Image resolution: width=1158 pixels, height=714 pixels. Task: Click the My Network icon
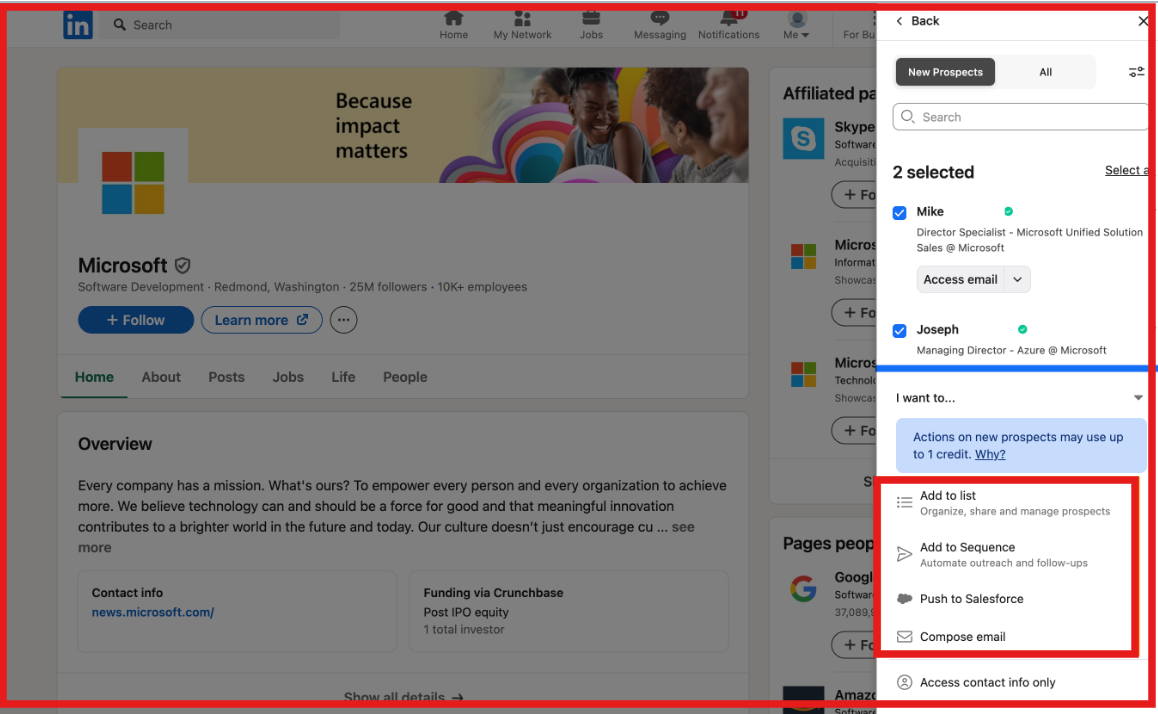(521, 20)
